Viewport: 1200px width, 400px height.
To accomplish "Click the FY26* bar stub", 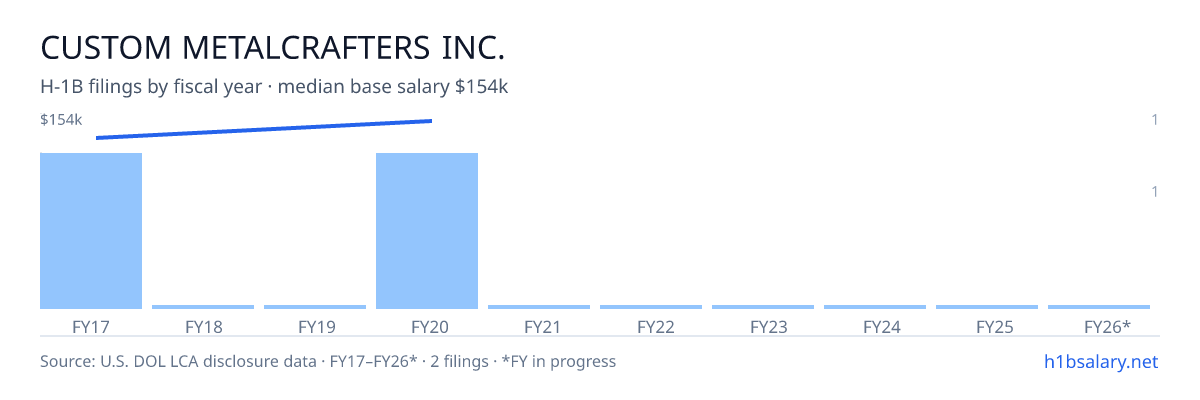I will [x=1099, y=307].
